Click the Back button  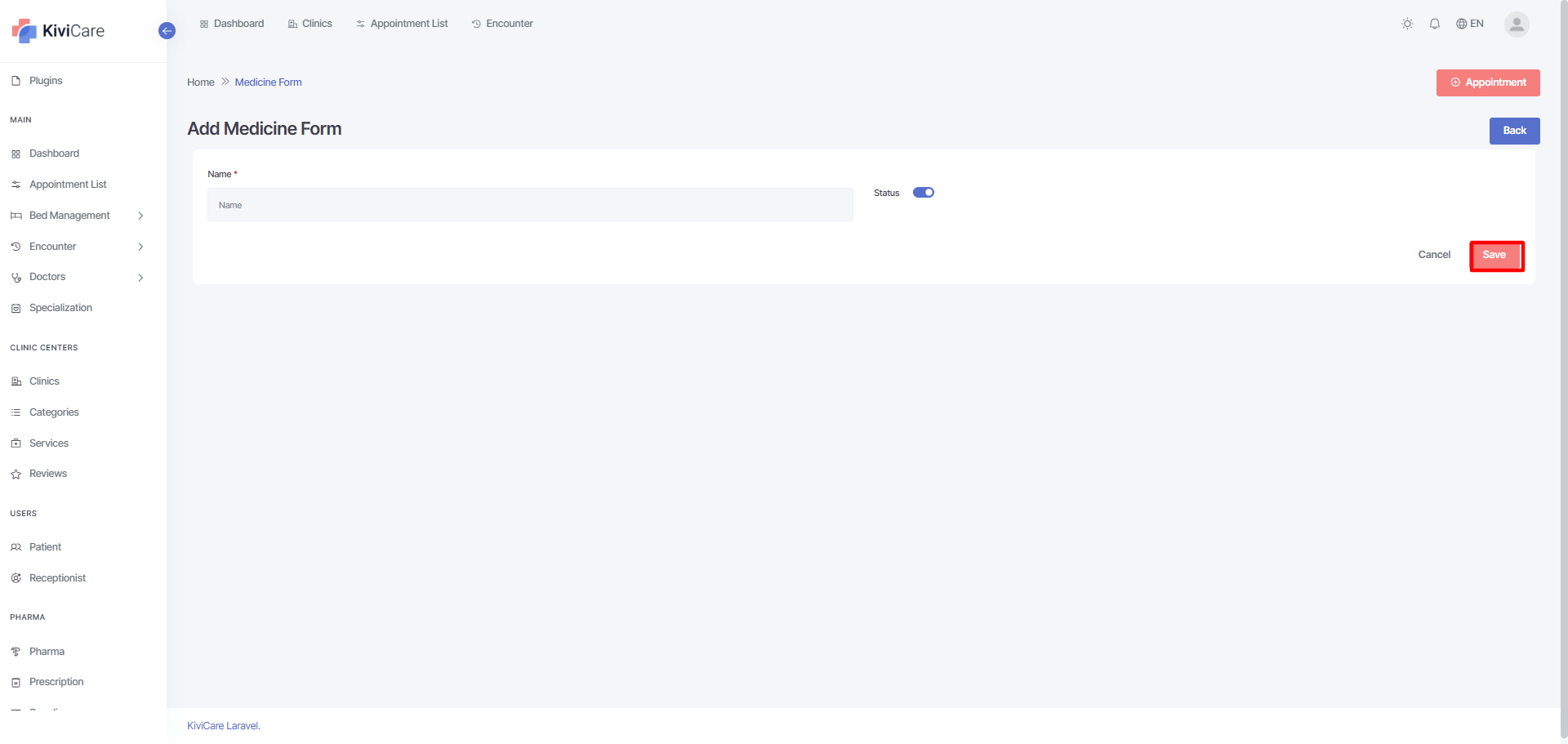1514,131
